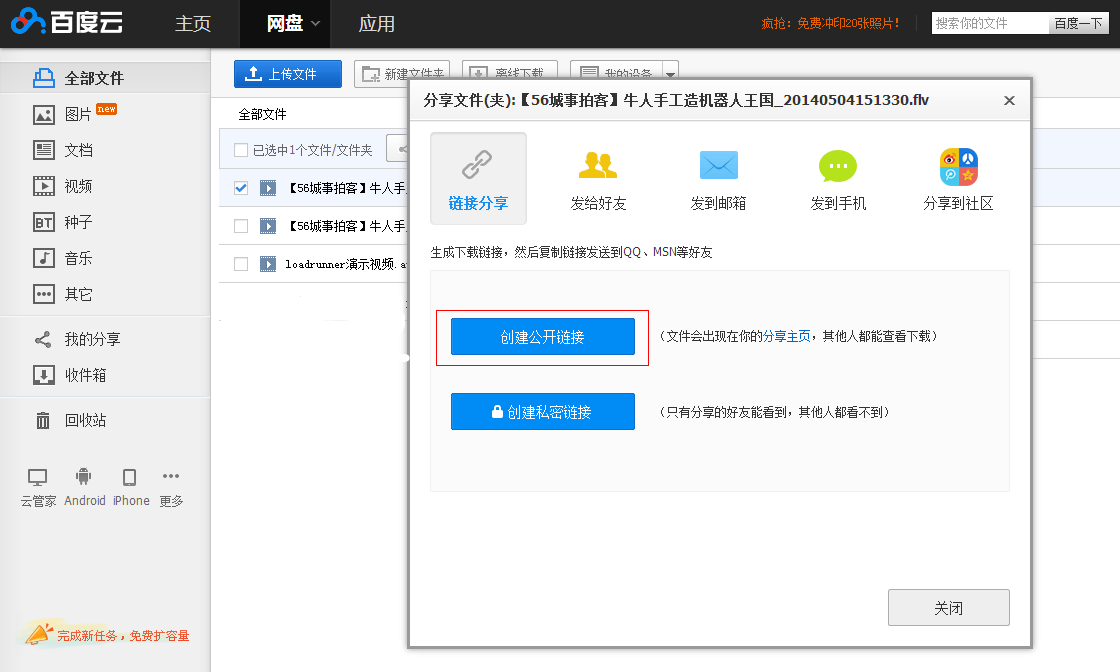Viewport: 1120px width, 672px height.
Task: Go to the 主页 tab
Action: [193, 23]
